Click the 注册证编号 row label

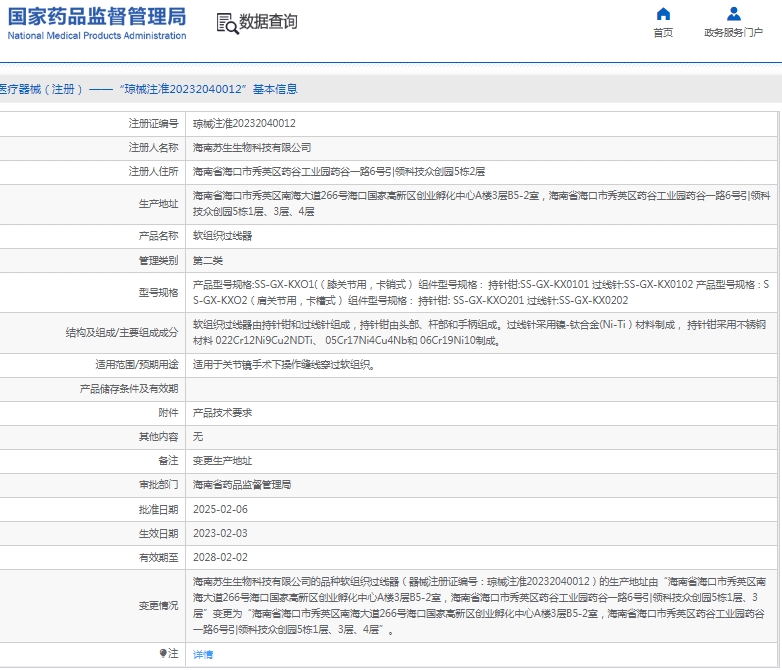(x=154, y=123)
